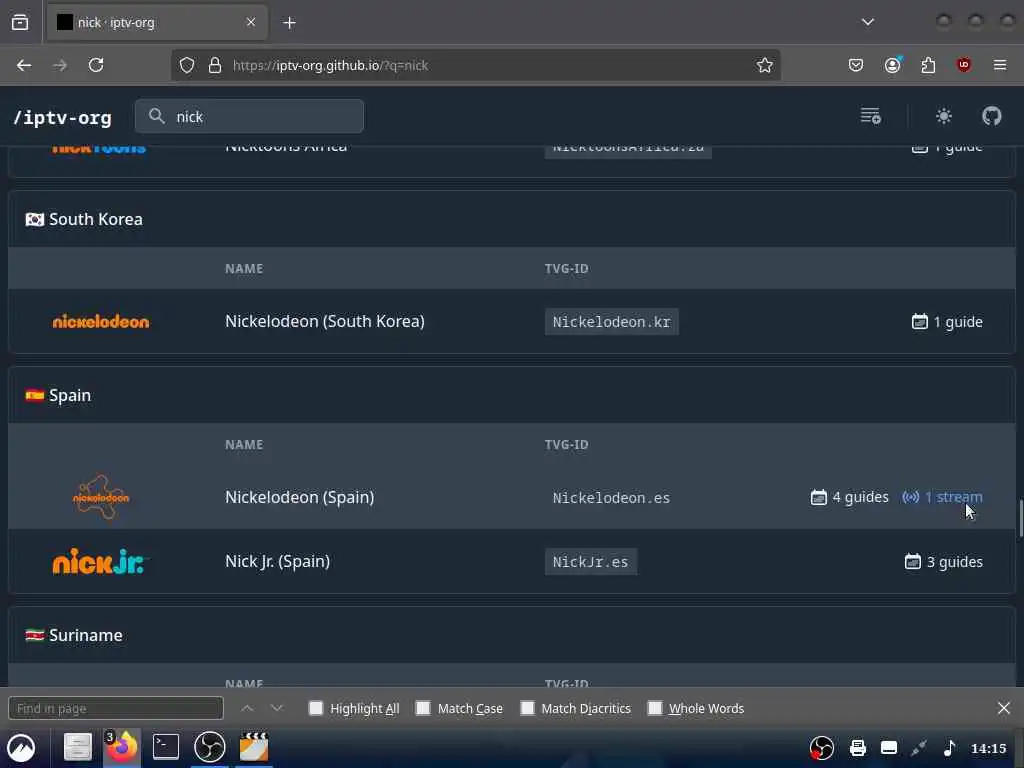This screenshot has height=768, width=1024.
Task: Open the file manager taskbar icon
Action: click(x=78, y=747)
